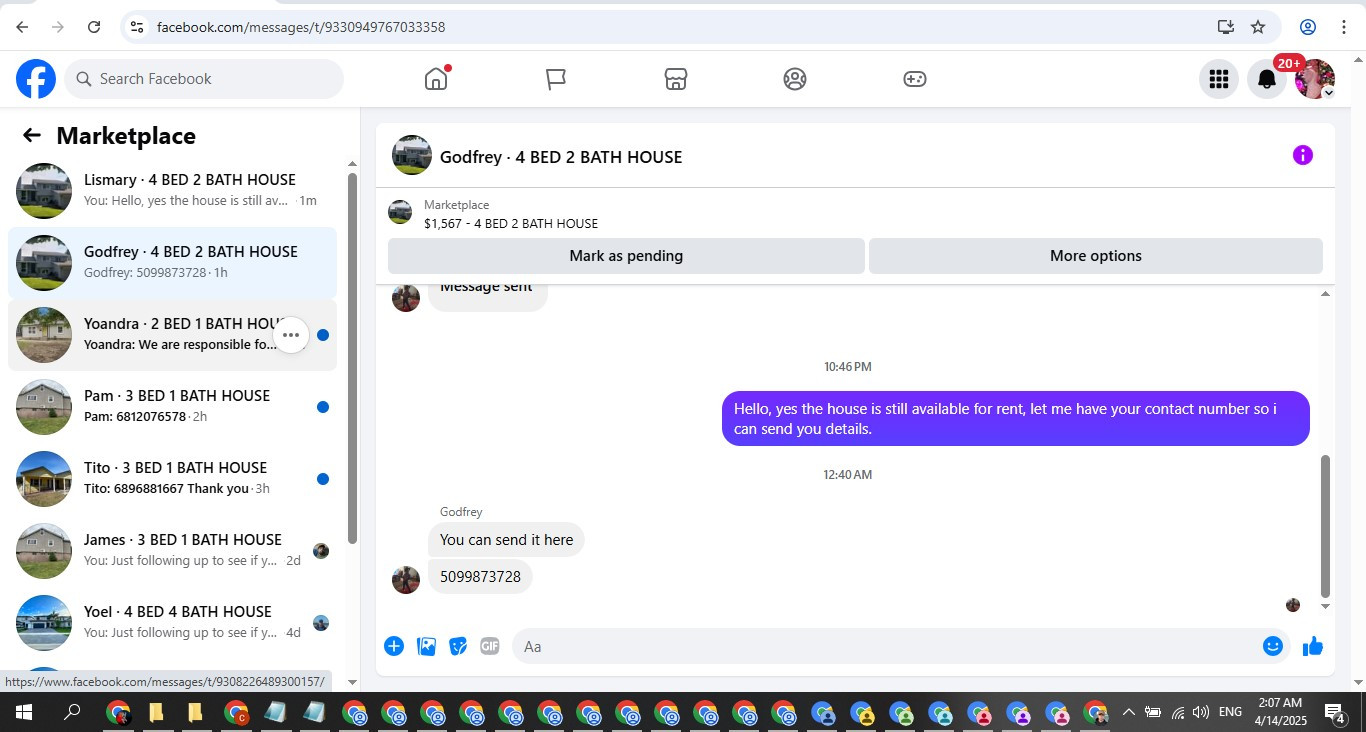
Task: Open the Windows Start menu
Action: pos(24,713)
